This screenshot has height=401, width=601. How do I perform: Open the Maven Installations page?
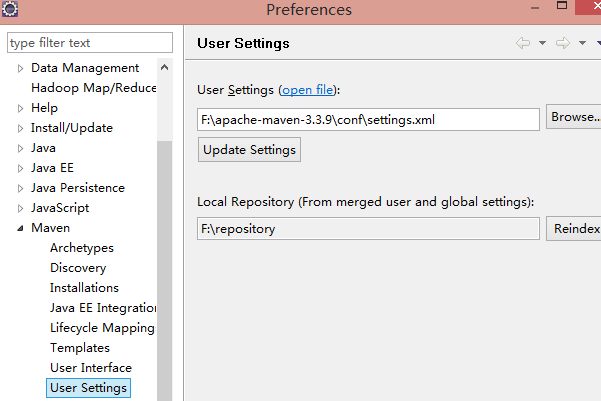pos(84,288)
